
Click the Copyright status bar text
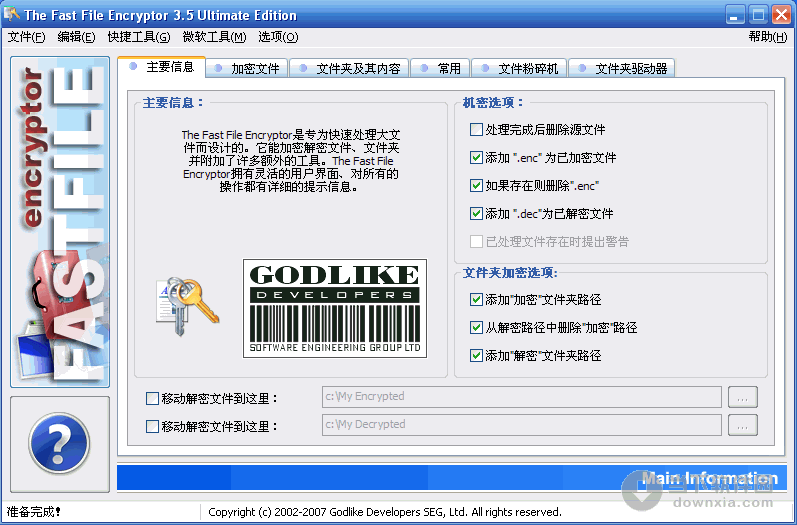(385, 512)
